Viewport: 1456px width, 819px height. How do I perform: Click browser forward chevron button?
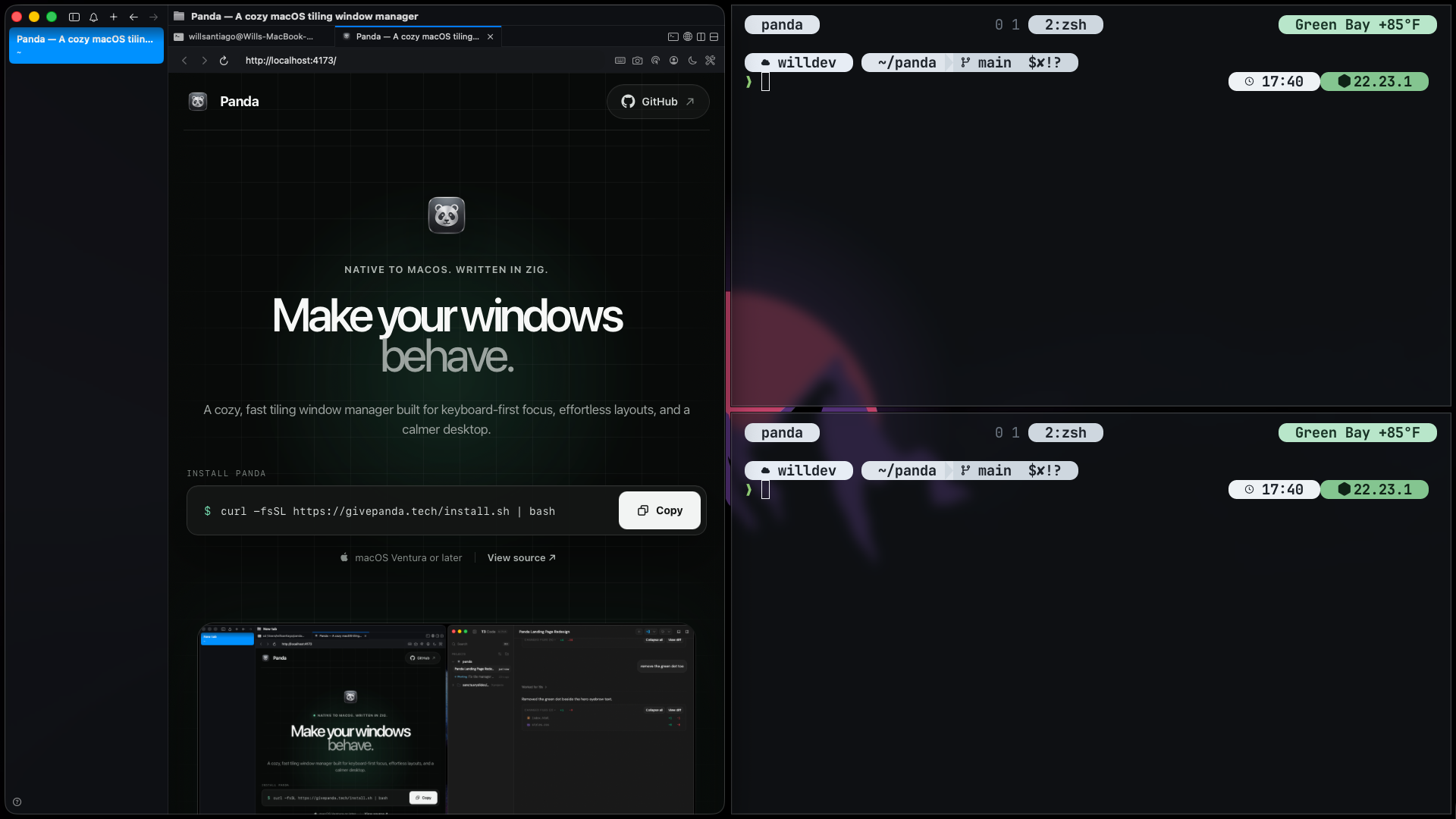click(x=204, y=61)
